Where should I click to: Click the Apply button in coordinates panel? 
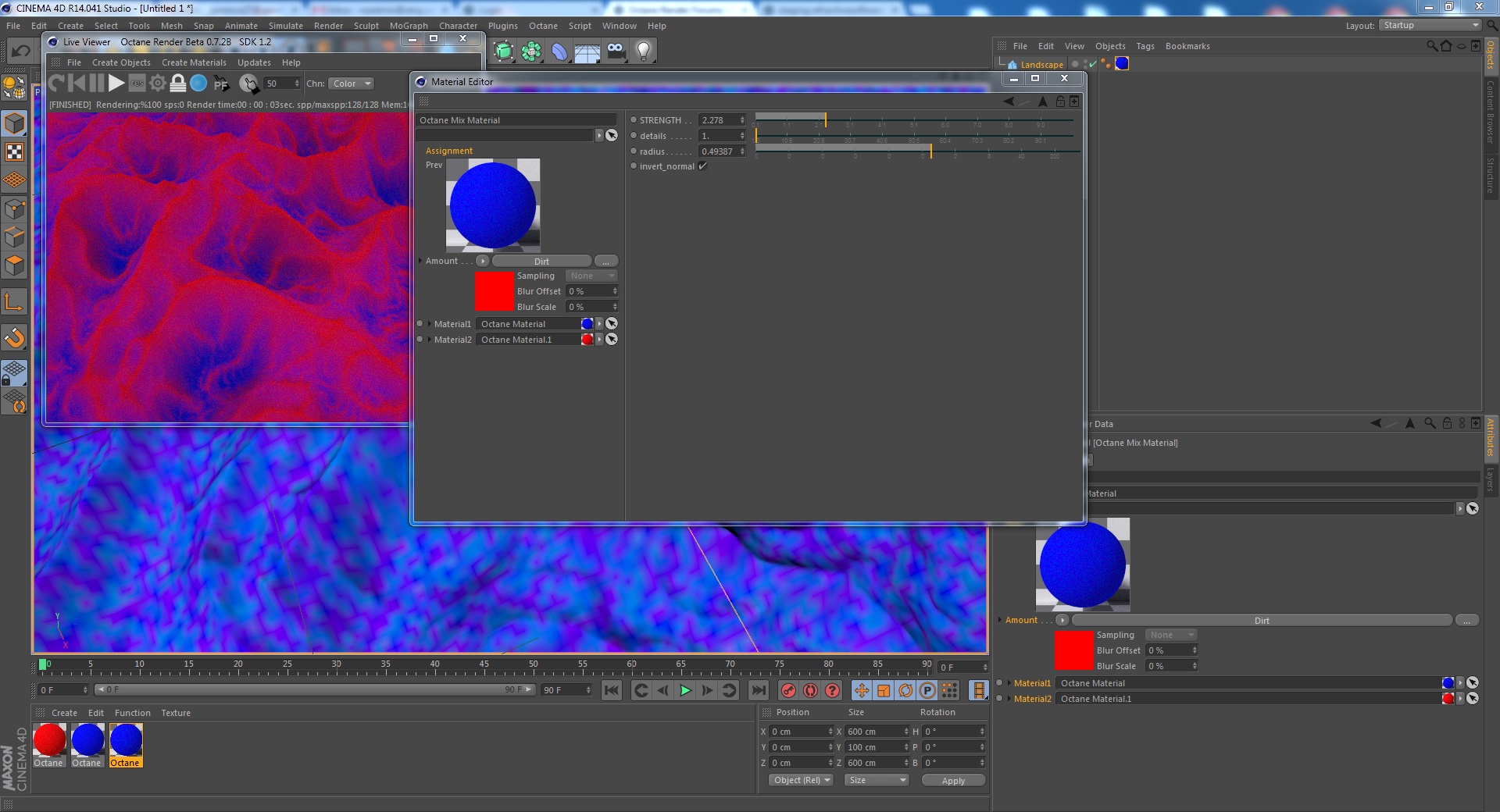pos(953,780)
